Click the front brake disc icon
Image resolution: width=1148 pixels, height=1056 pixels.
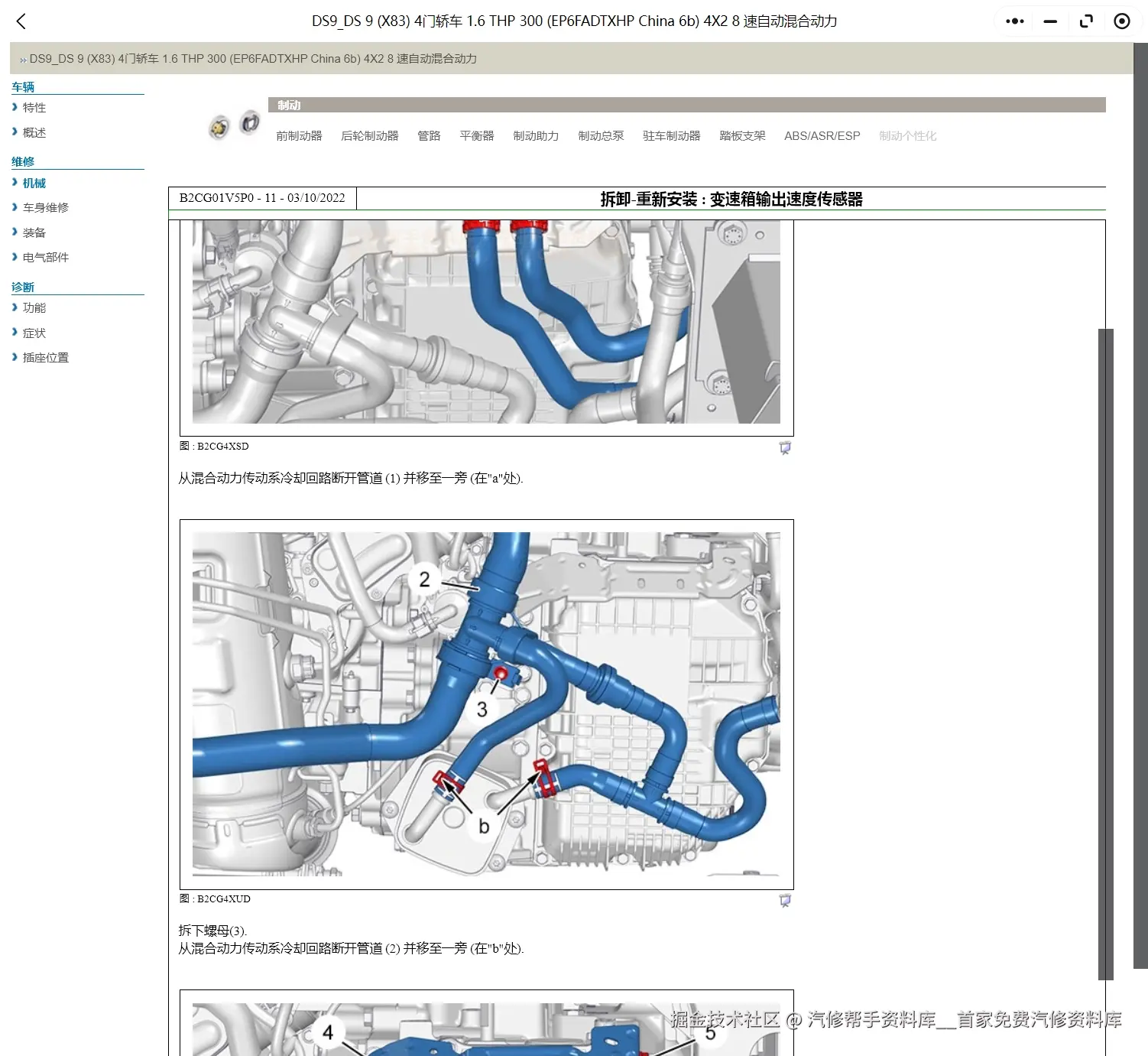[x=220, y=125]
